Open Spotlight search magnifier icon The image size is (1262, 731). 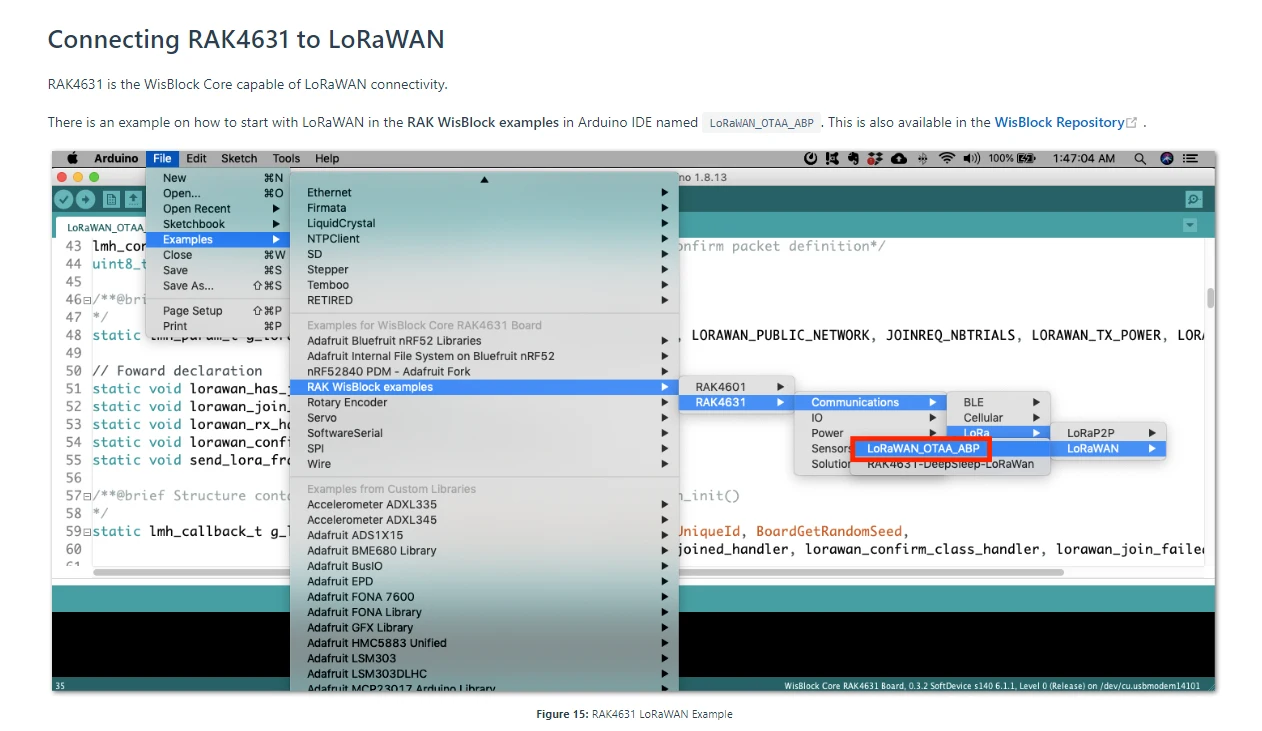1140,158
